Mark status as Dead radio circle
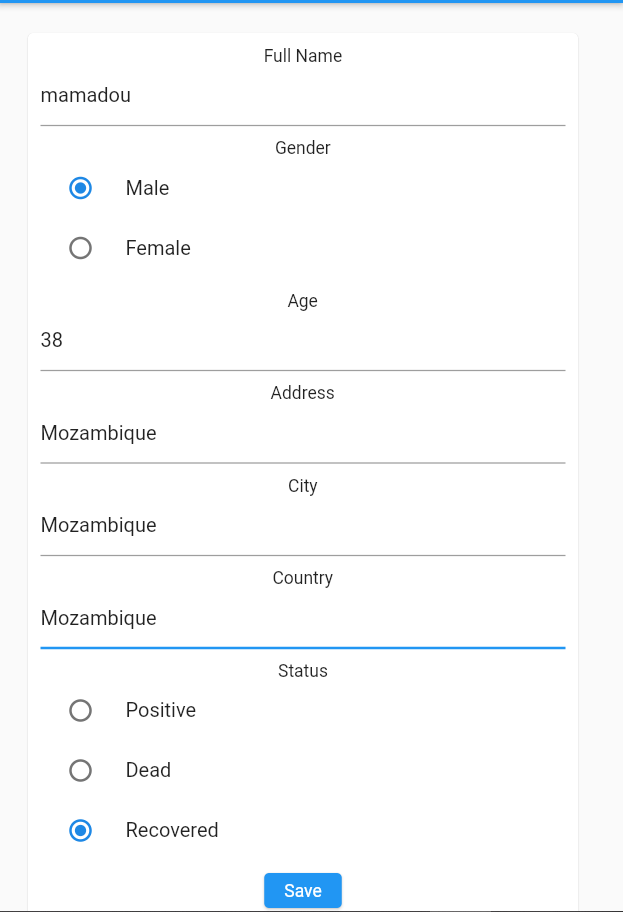This screenshot has height=912, width=623. (80, 770)
